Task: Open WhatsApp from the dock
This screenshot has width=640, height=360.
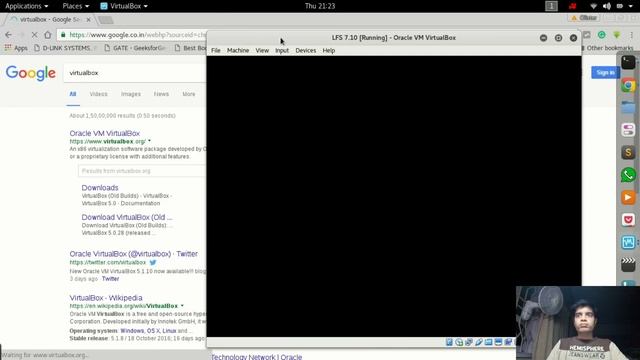Action: pos(628,175)
